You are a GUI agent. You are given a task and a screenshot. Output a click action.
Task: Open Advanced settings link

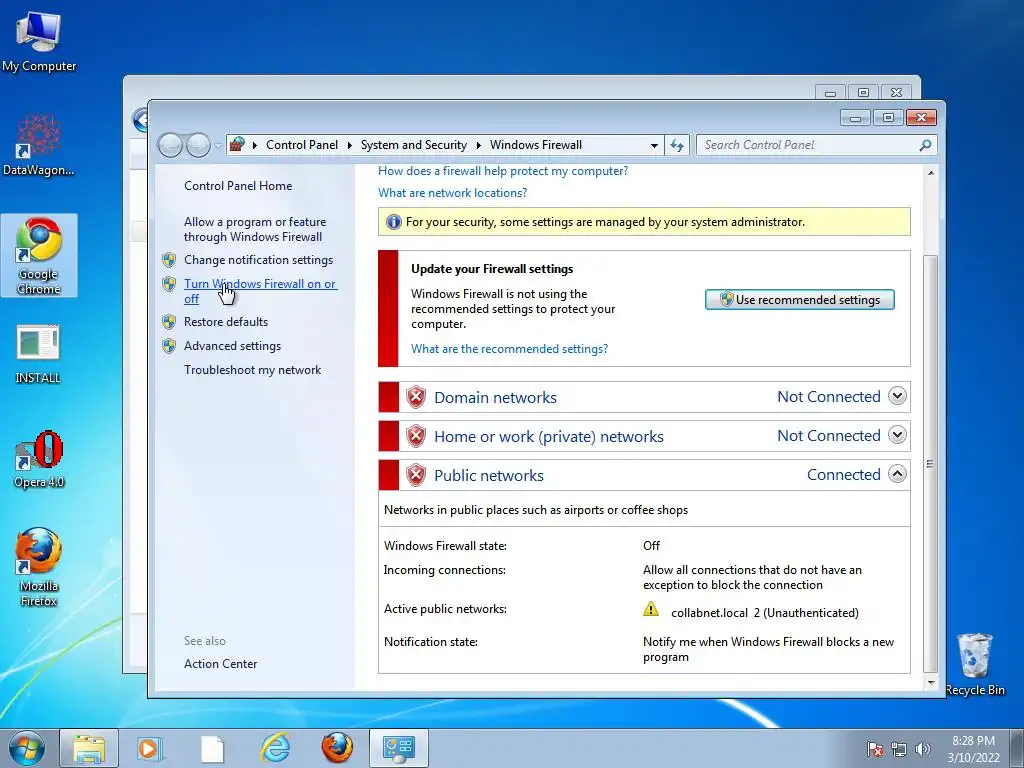(x=232, y=346)
